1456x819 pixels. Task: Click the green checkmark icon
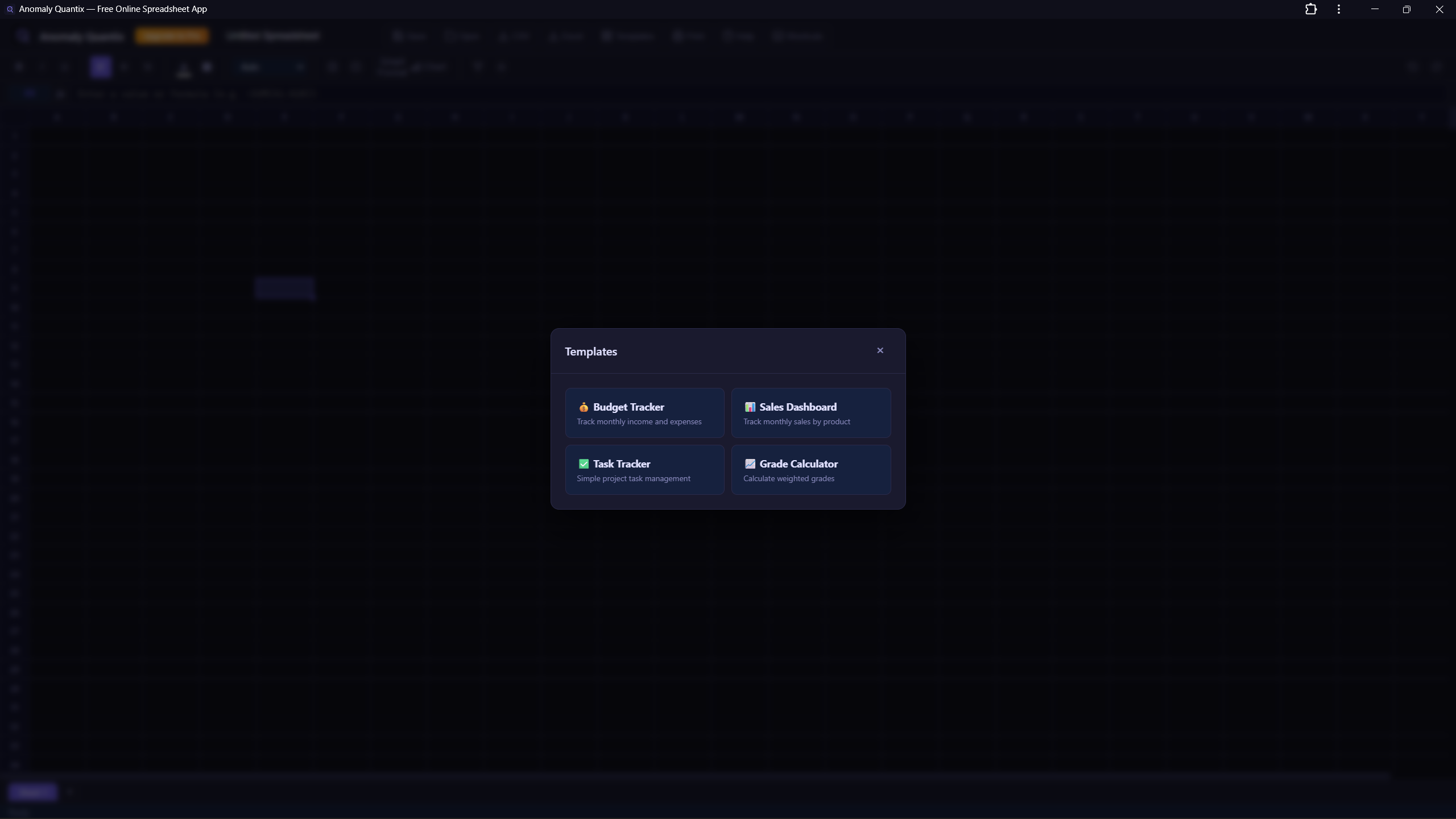583,464
